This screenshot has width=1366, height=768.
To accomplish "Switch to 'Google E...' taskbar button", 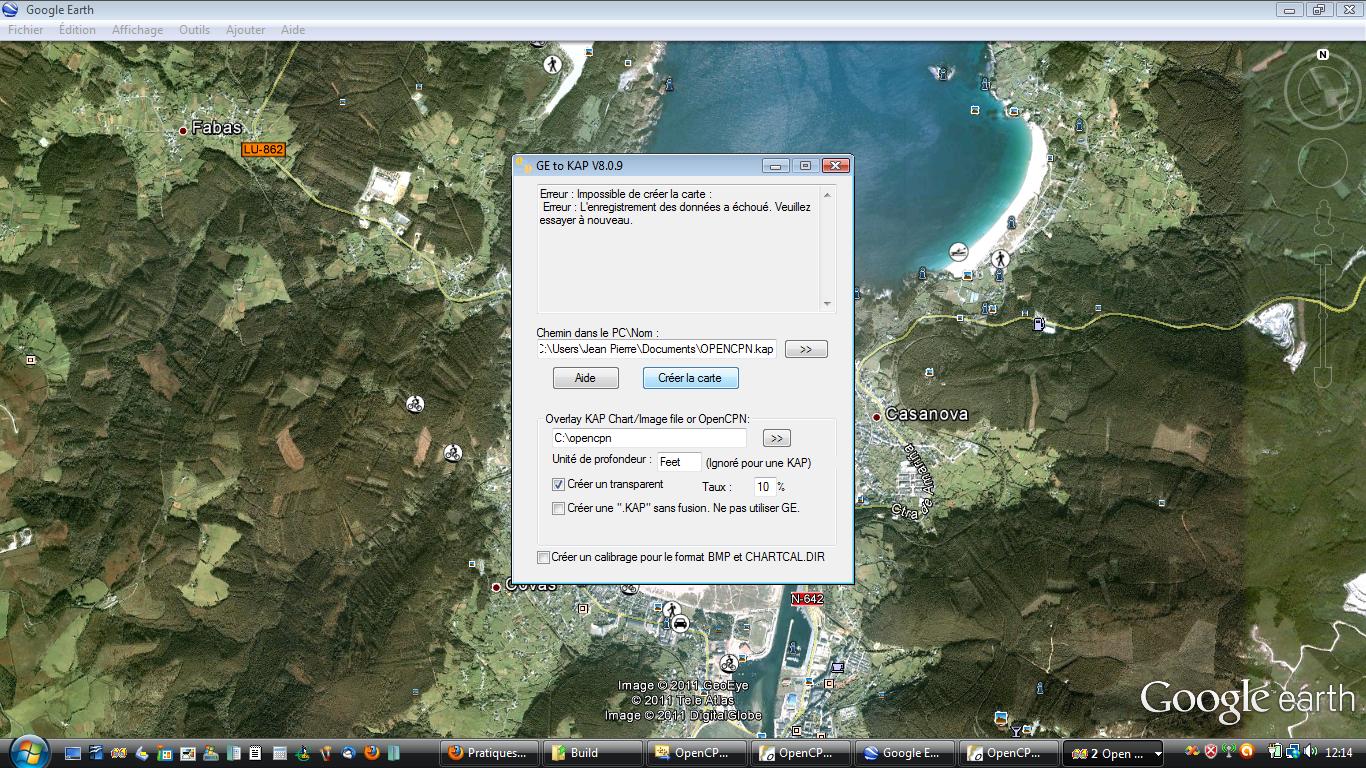I will pos(904,753).
